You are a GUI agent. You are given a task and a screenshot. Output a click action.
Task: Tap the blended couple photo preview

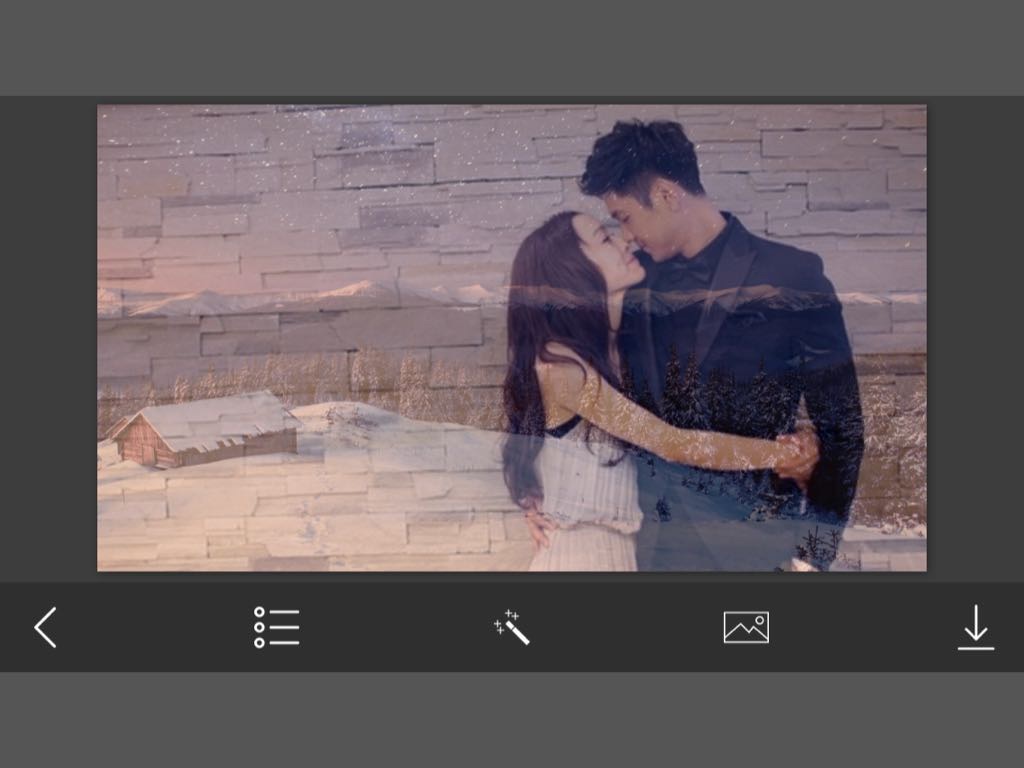coord(512,338)
